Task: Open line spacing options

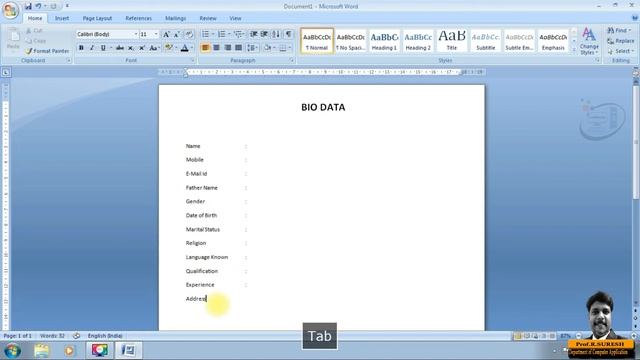Action: click(x=252, y=48)
